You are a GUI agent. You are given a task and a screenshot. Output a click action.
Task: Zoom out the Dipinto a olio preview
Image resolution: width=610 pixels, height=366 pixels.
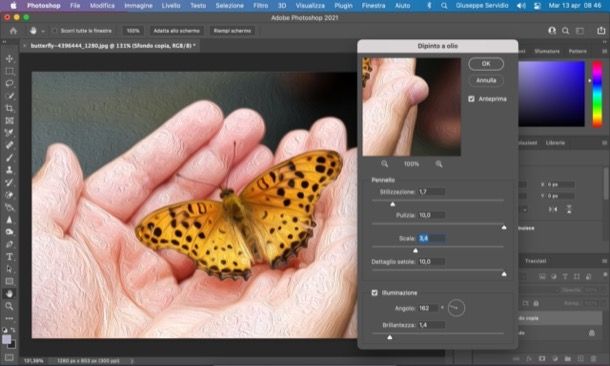coord(384,164)
